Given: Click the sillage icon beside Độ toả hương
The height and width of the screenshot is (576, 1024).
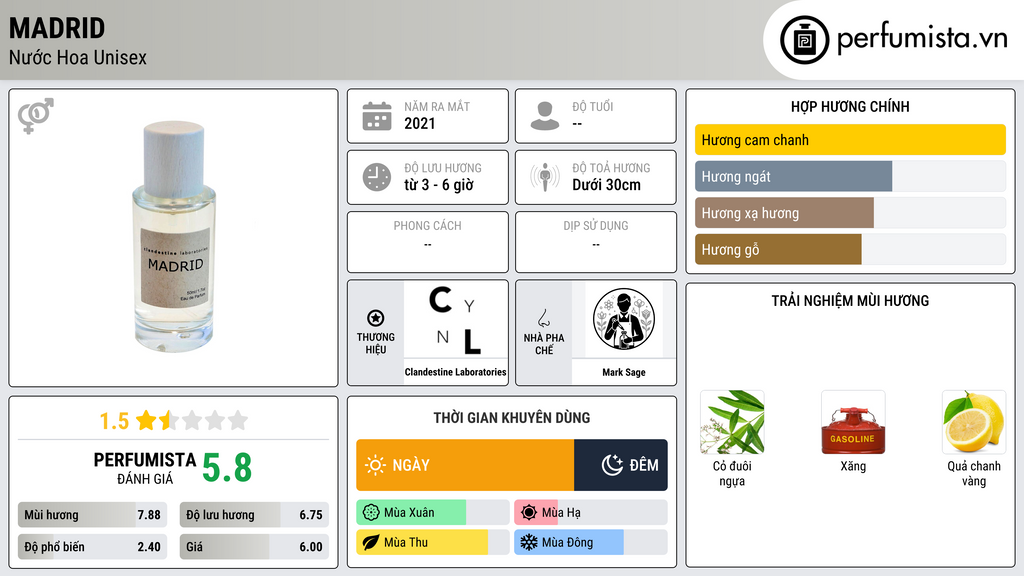Looking at the screenshot, I should [x=545, y=177].
